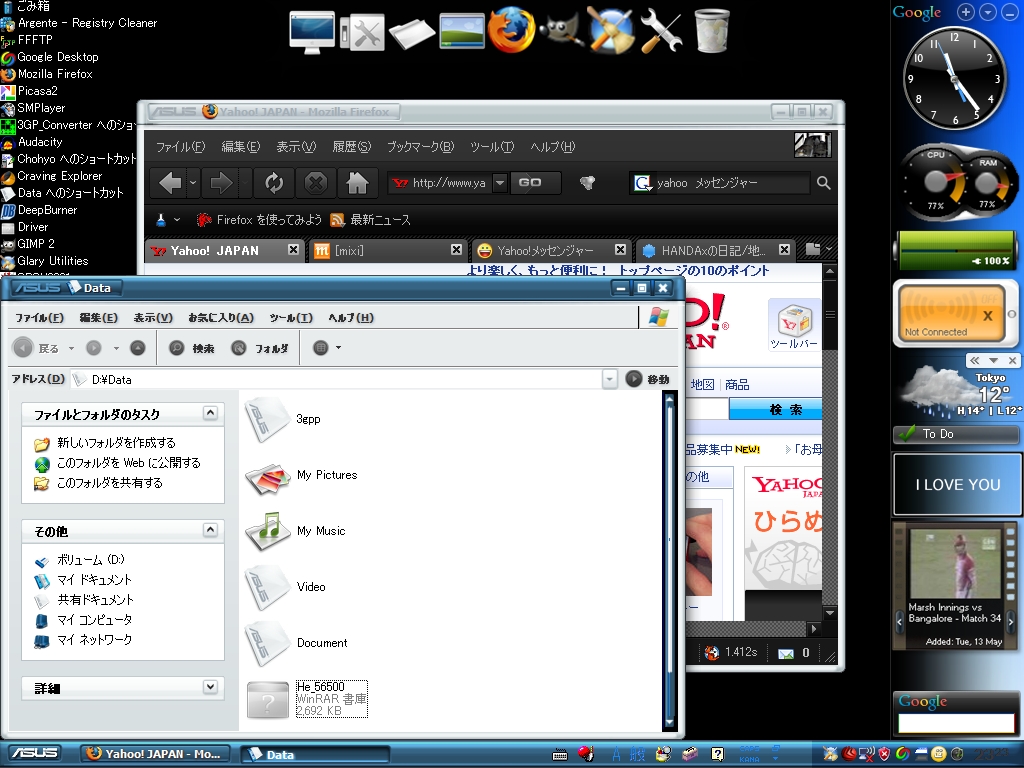Toggle Folders pane in Data window
Viewport: 1024px width, 768px height.
260,348
